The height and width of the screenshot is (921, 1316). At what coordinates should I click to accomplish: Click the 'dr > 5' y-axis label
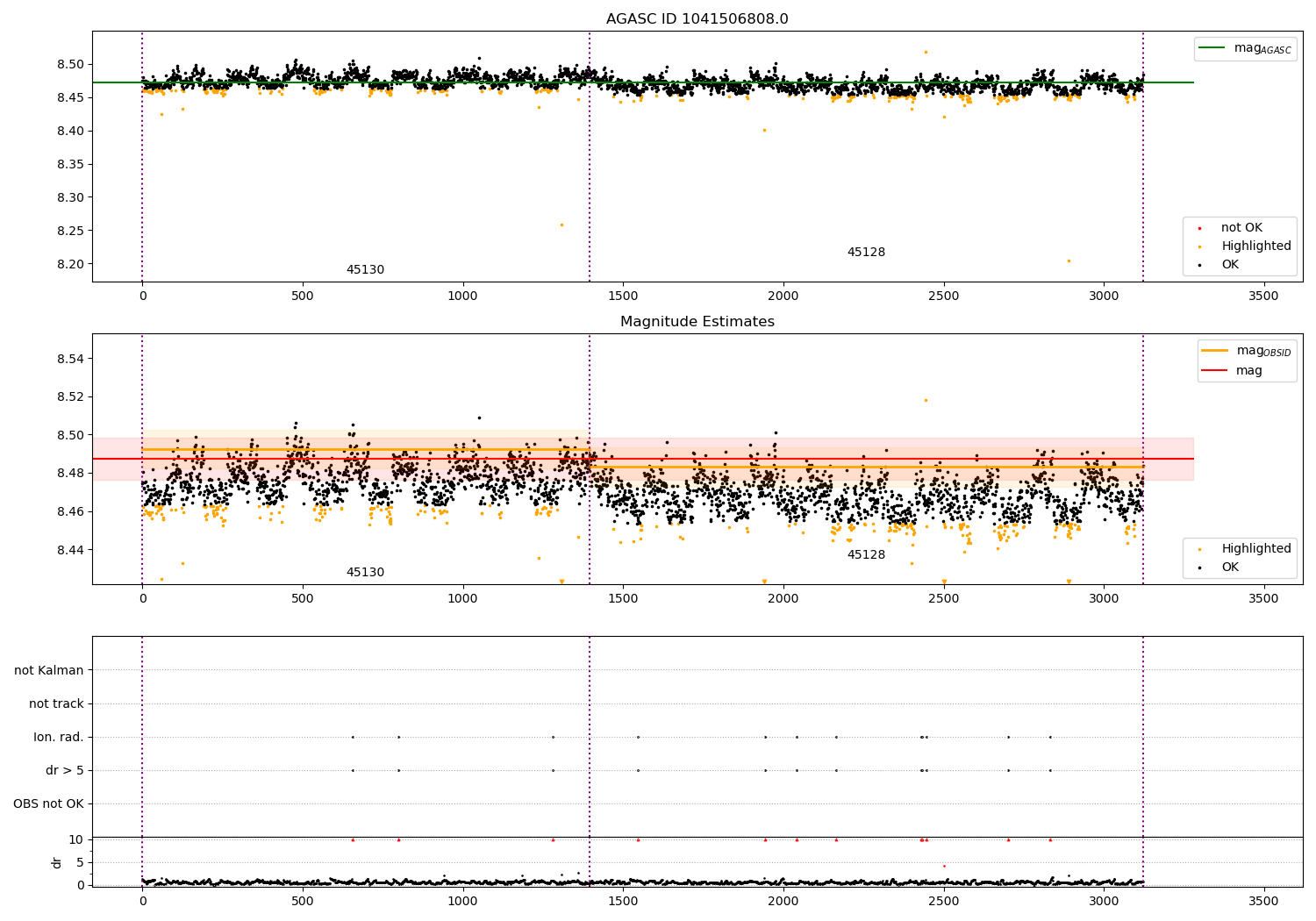coord(65,770)
